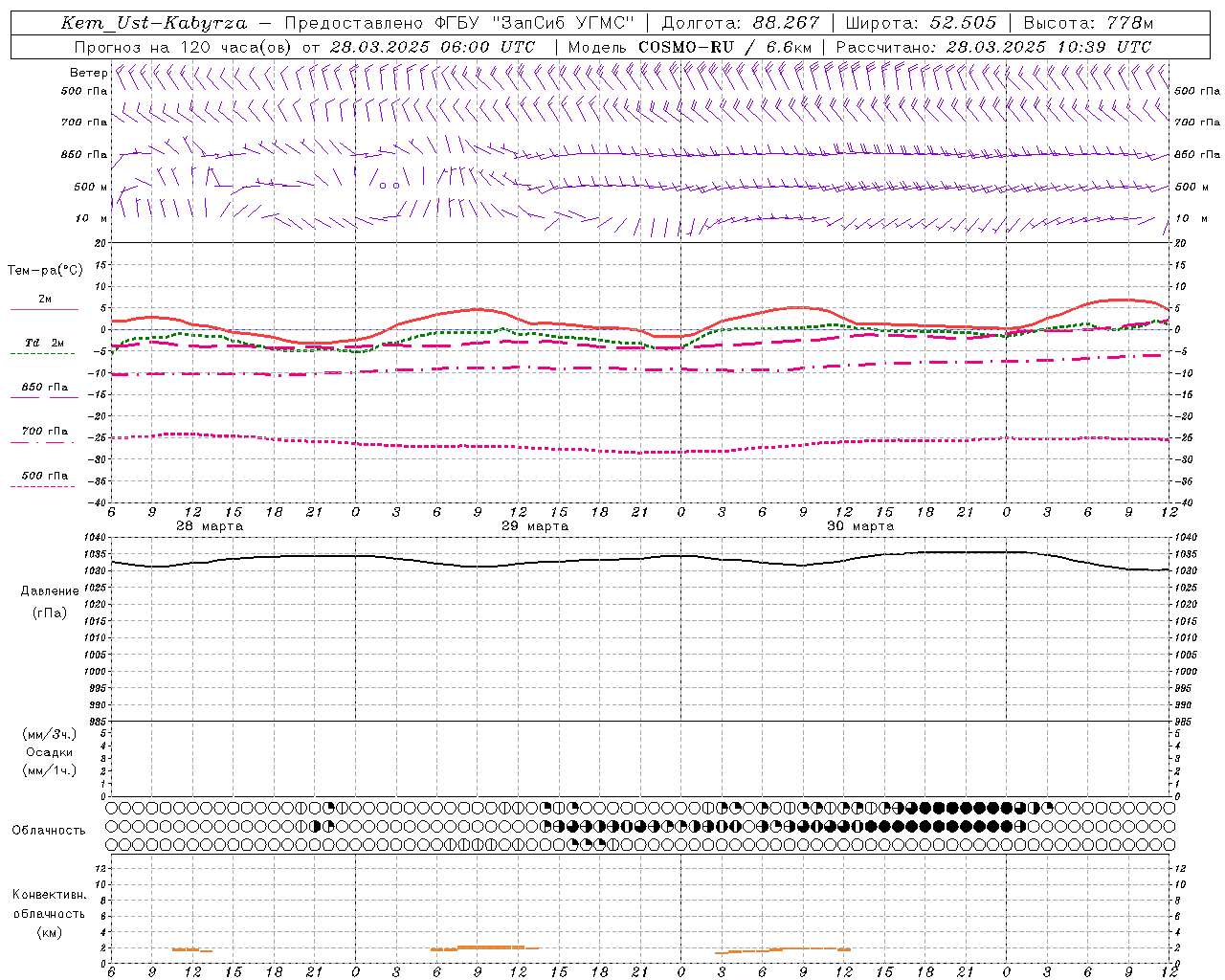1225x980 pixels.
Task: Select the (км) unit label
Action: (50, 932)
